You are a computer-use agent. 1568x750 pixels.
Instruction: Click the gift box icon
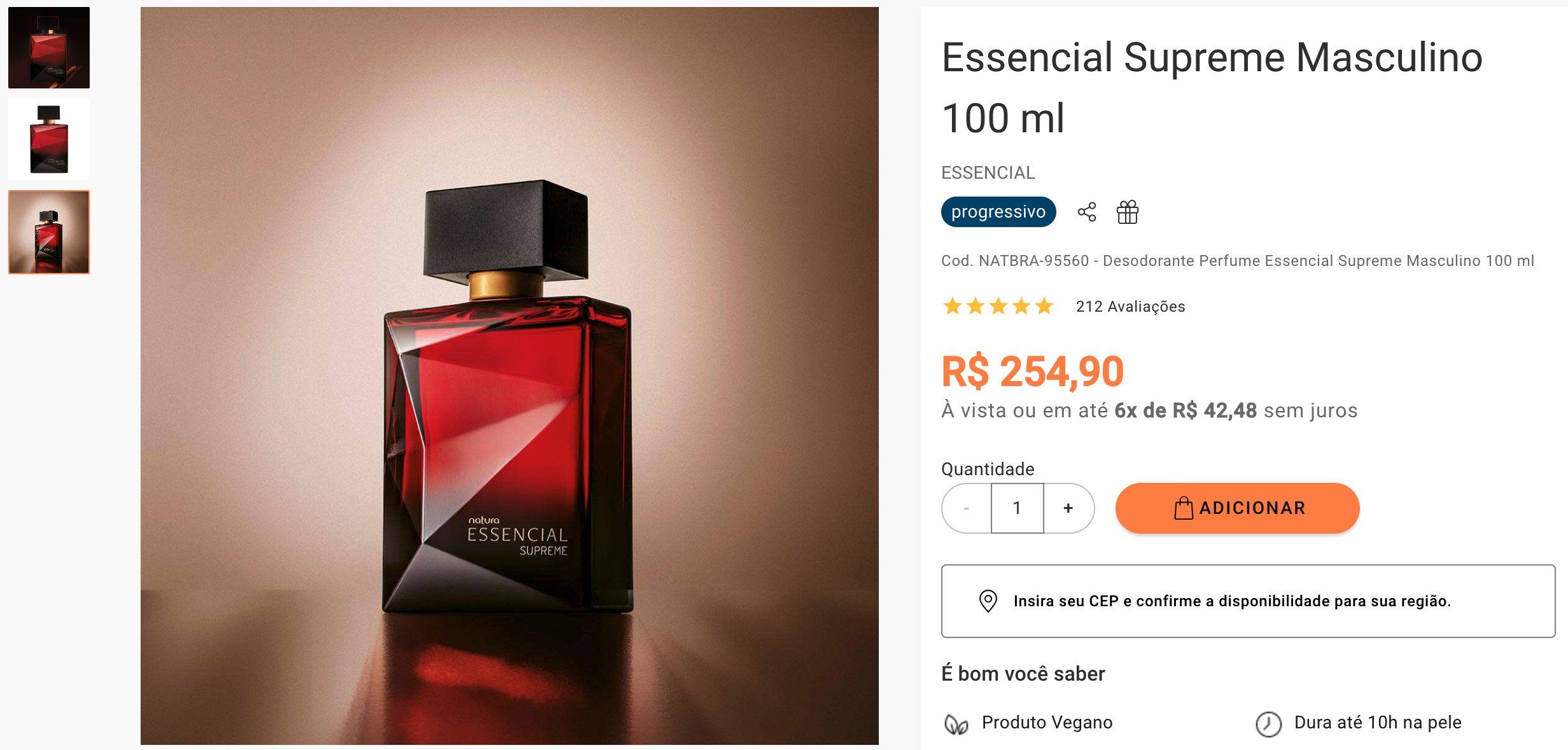[x=1128, y=212]
